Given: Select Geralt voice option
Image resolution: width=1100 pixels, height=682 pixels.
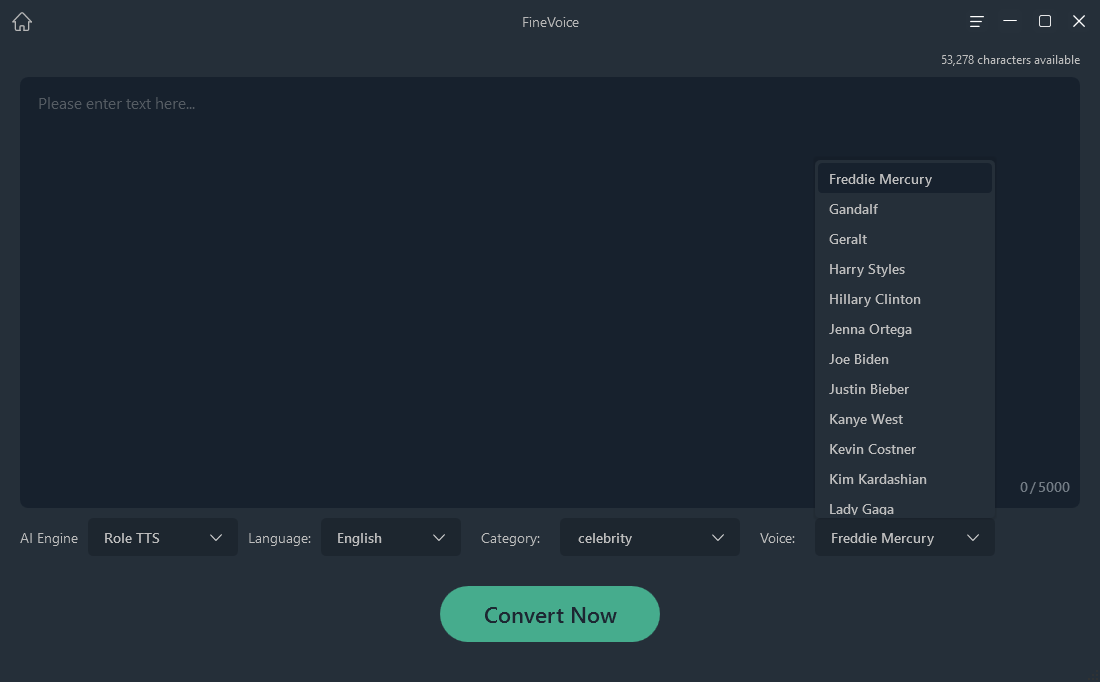Looking at the screenshot, I should (x=904, y=239).
